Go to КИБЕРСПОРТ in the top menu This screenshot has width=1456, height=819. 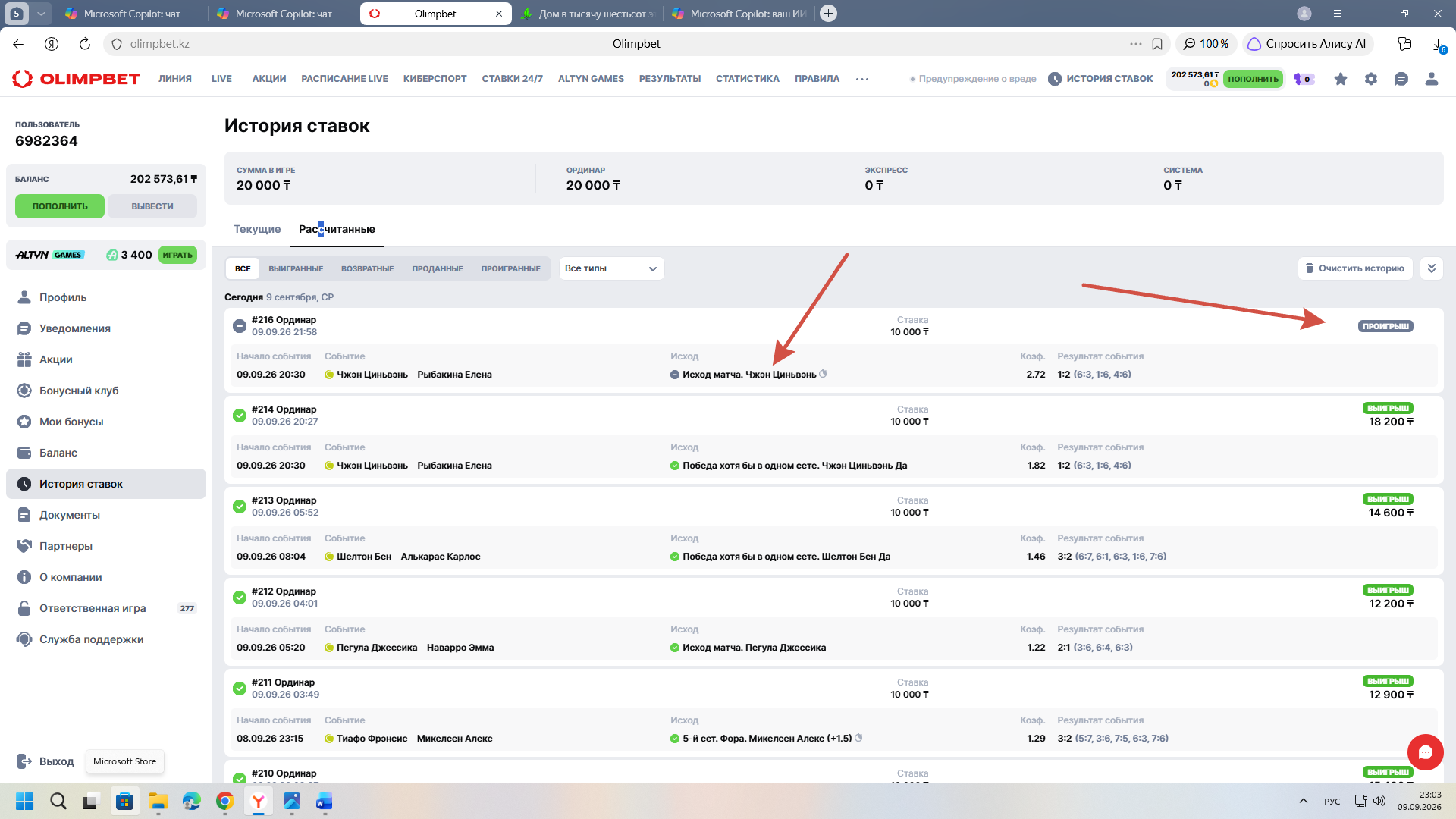point(435,79)
